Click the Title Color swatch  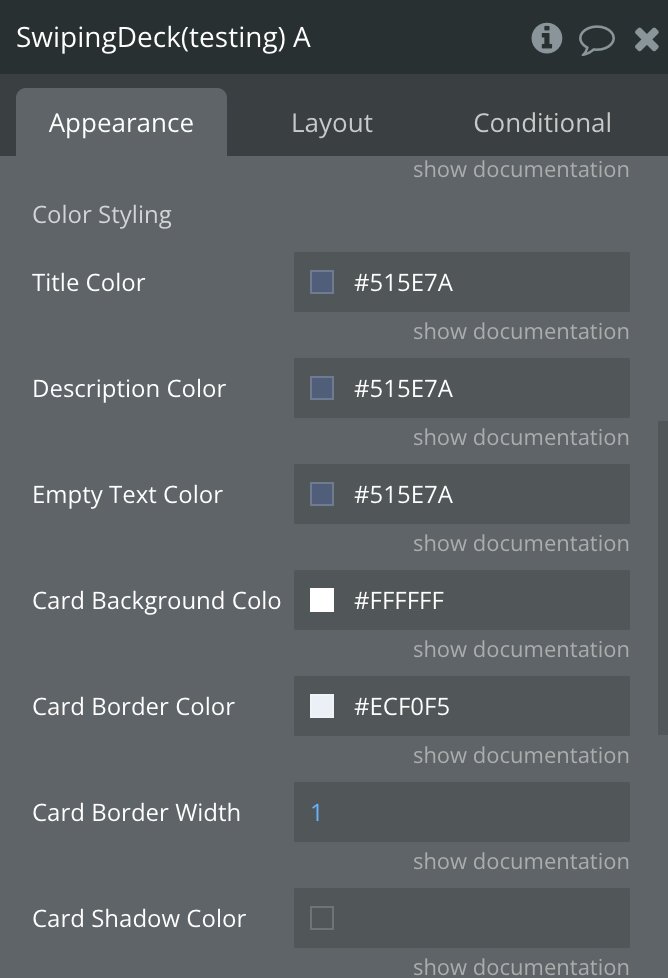pyautogui.click(x=322, y=283)
